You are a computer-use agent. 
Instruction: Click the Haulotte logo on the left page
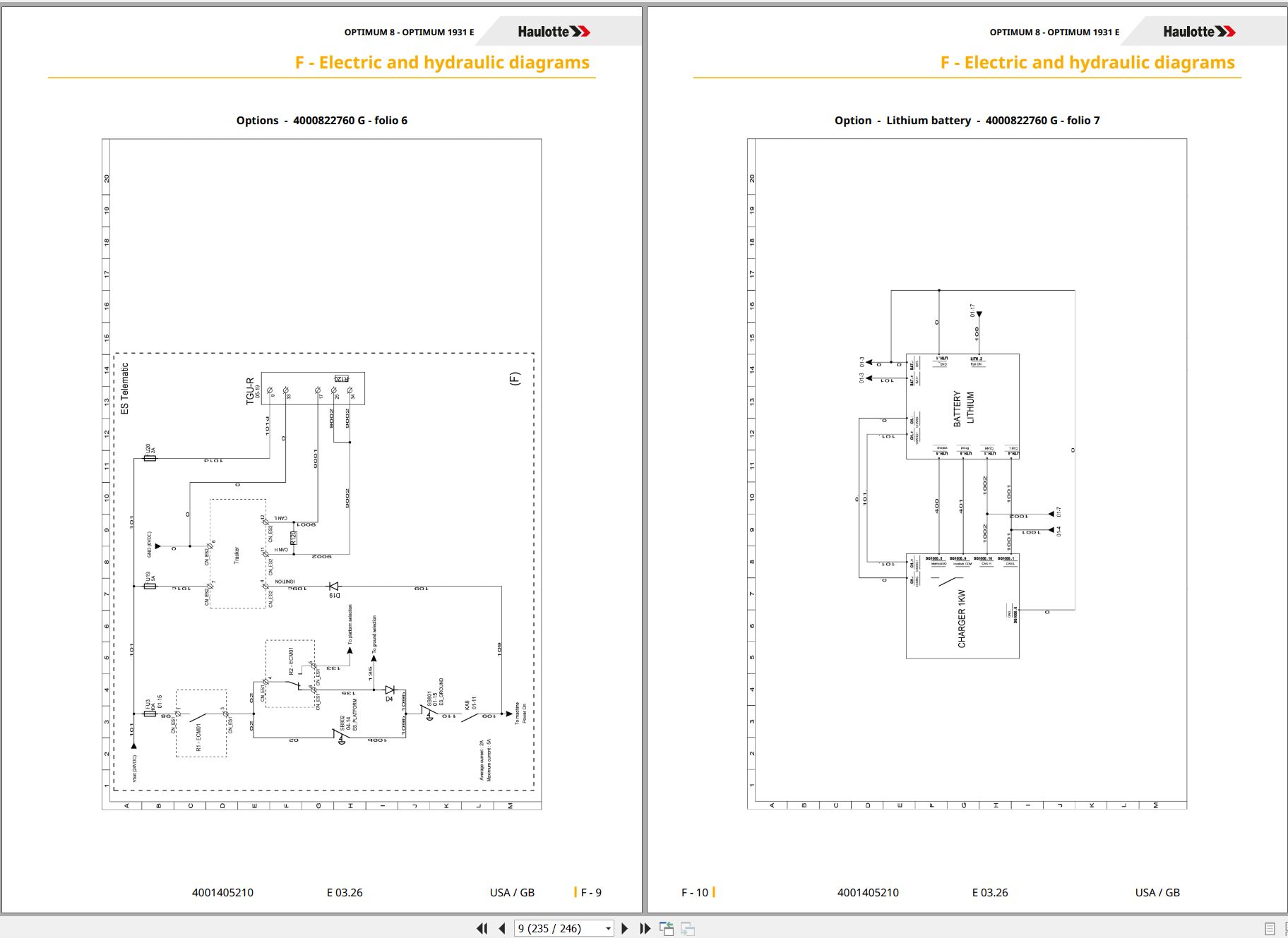click(554, 32)
